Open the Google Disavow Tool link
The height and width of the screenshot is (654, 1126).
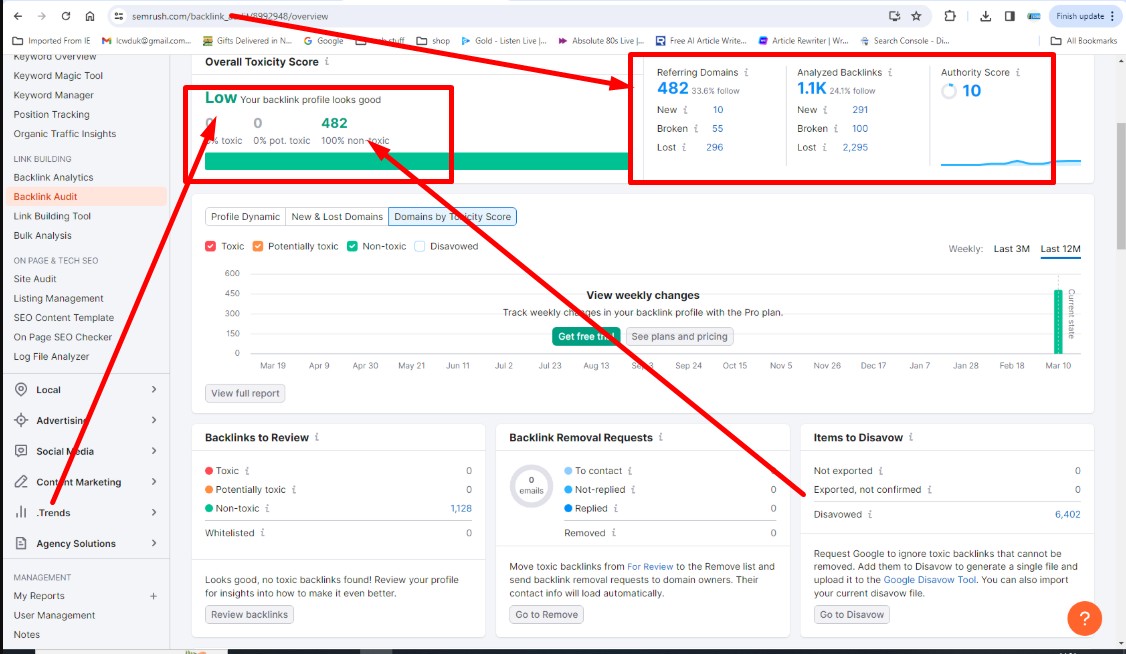[930, 580]
